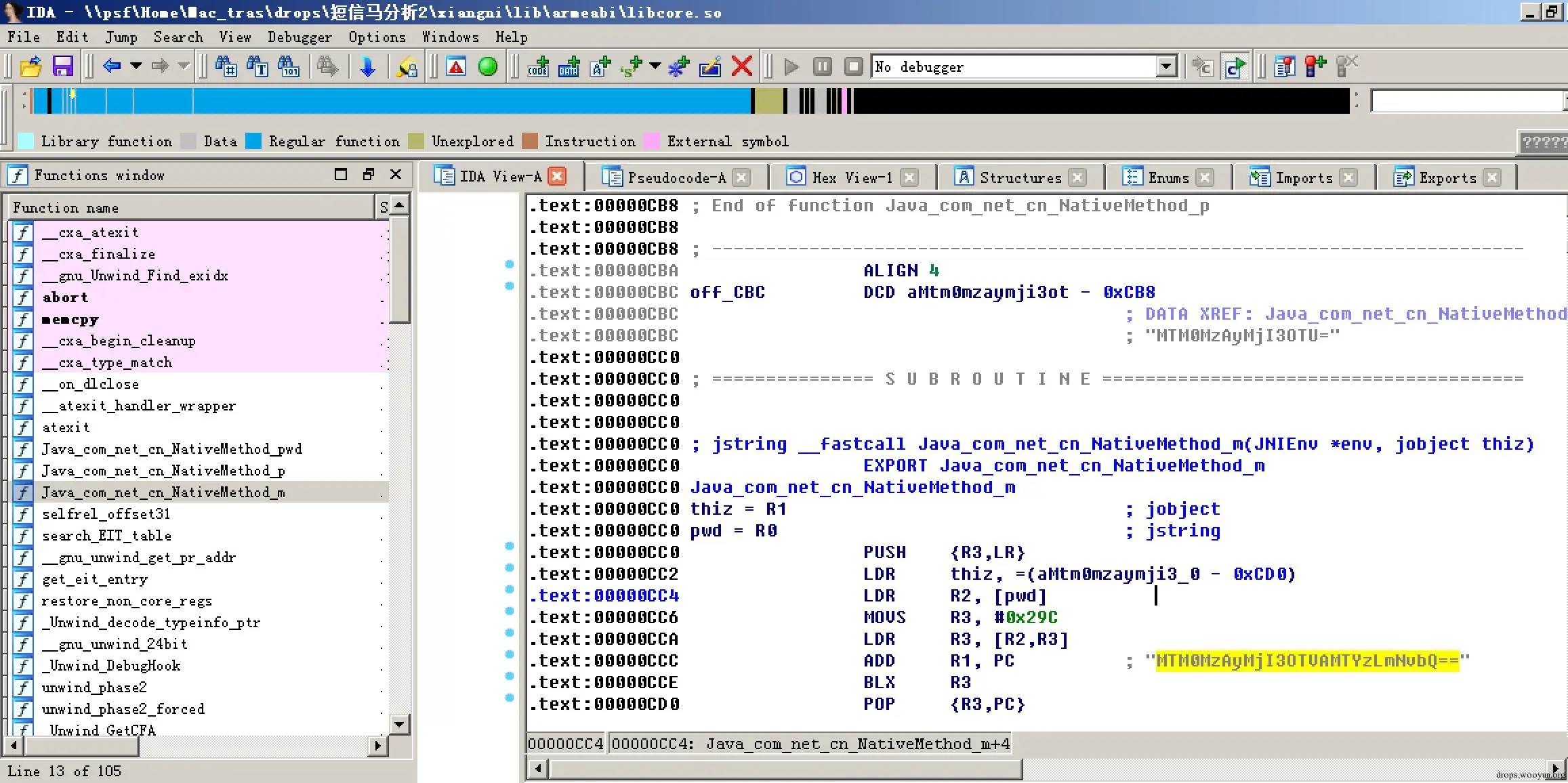Click the Convert to code icon
1568x783 pixels.
pyautogui.click(x=537, y=66)
